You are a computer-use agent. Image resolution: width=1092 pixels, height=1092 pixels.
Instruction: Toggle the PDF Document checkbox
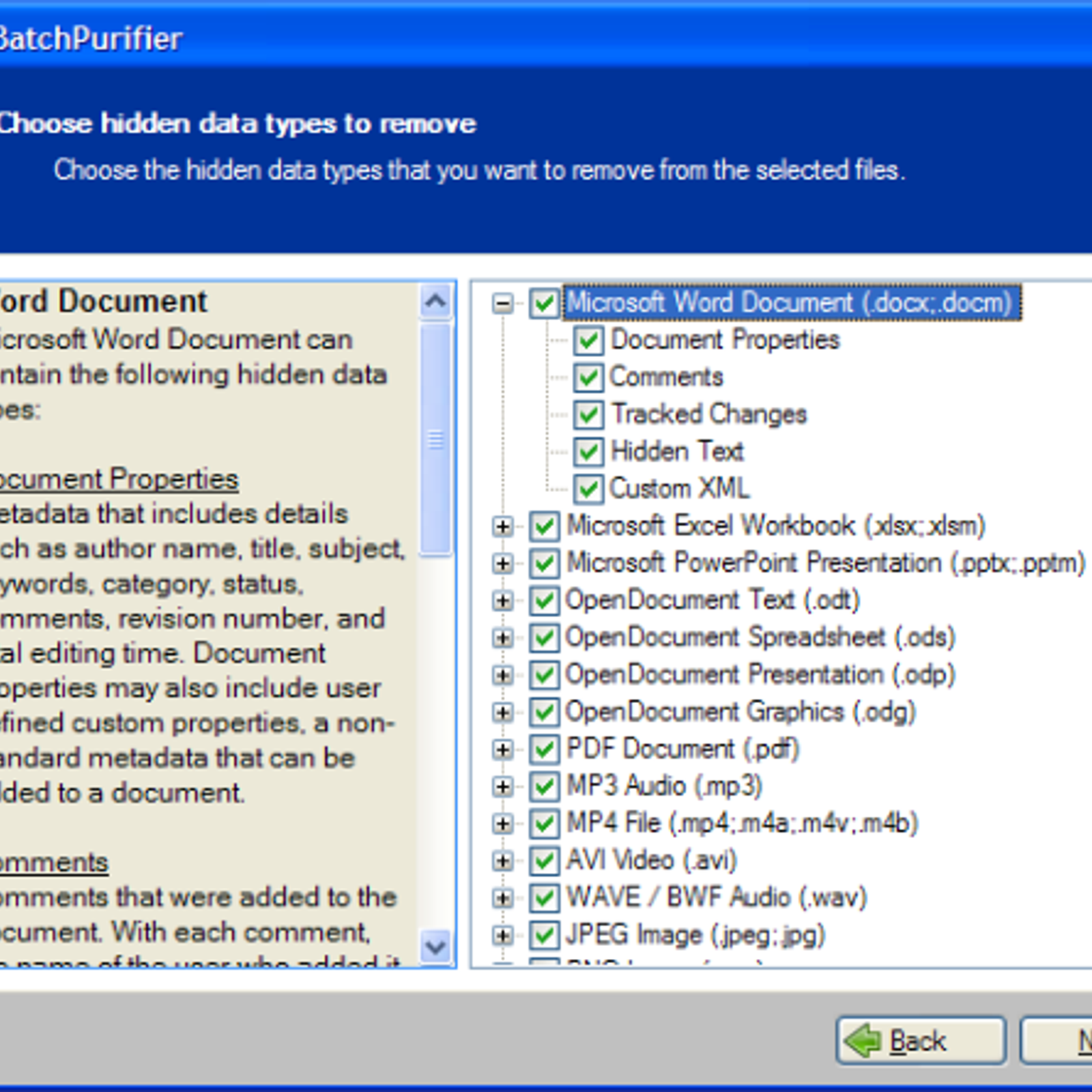pyautogui.click(x=545, y=749)
